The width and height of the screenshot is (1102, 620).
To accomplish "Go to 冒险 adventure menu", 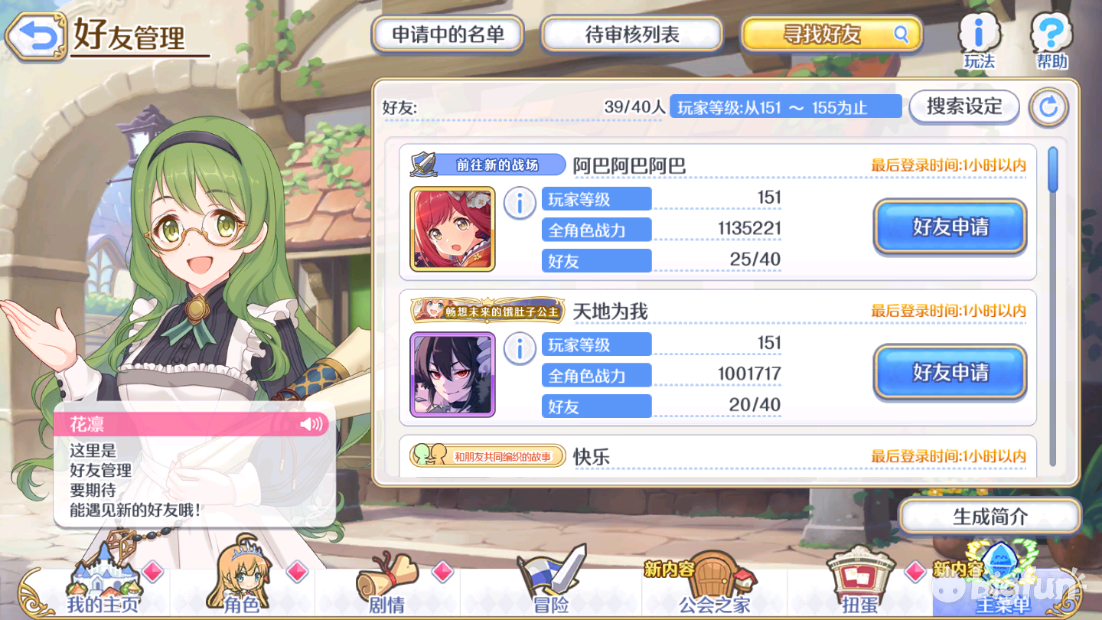I will pos(551,581).
